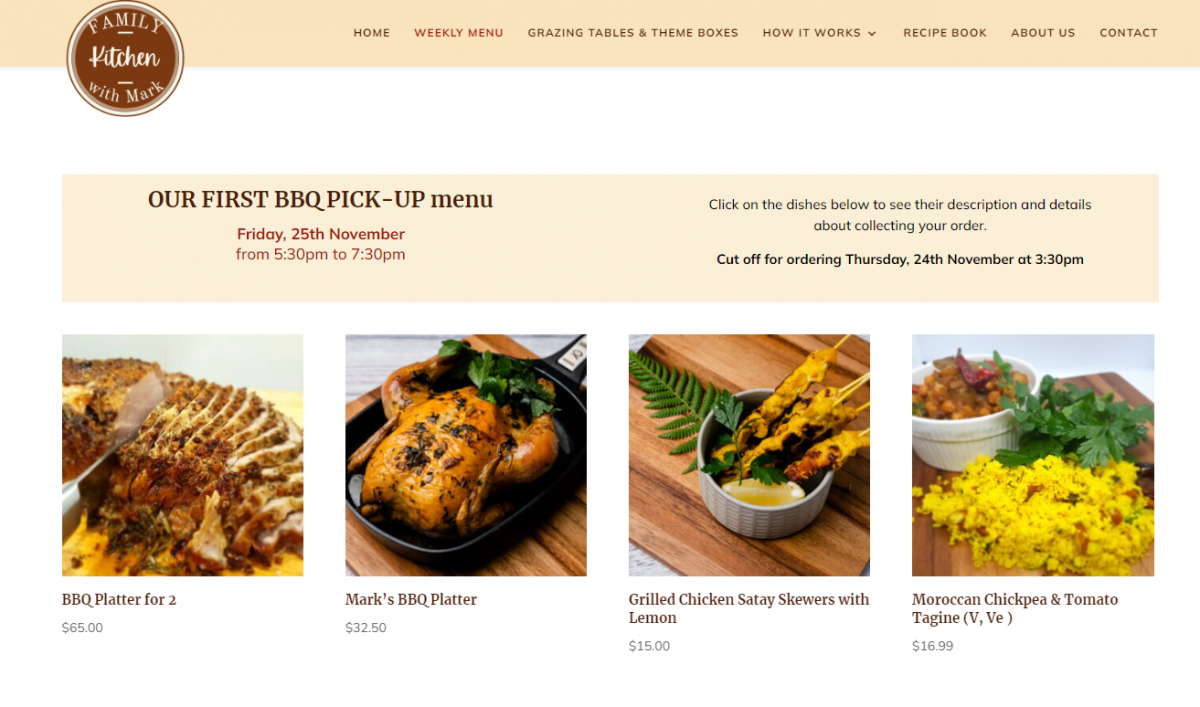Click the $16.99 tagine price

(933, 646)
